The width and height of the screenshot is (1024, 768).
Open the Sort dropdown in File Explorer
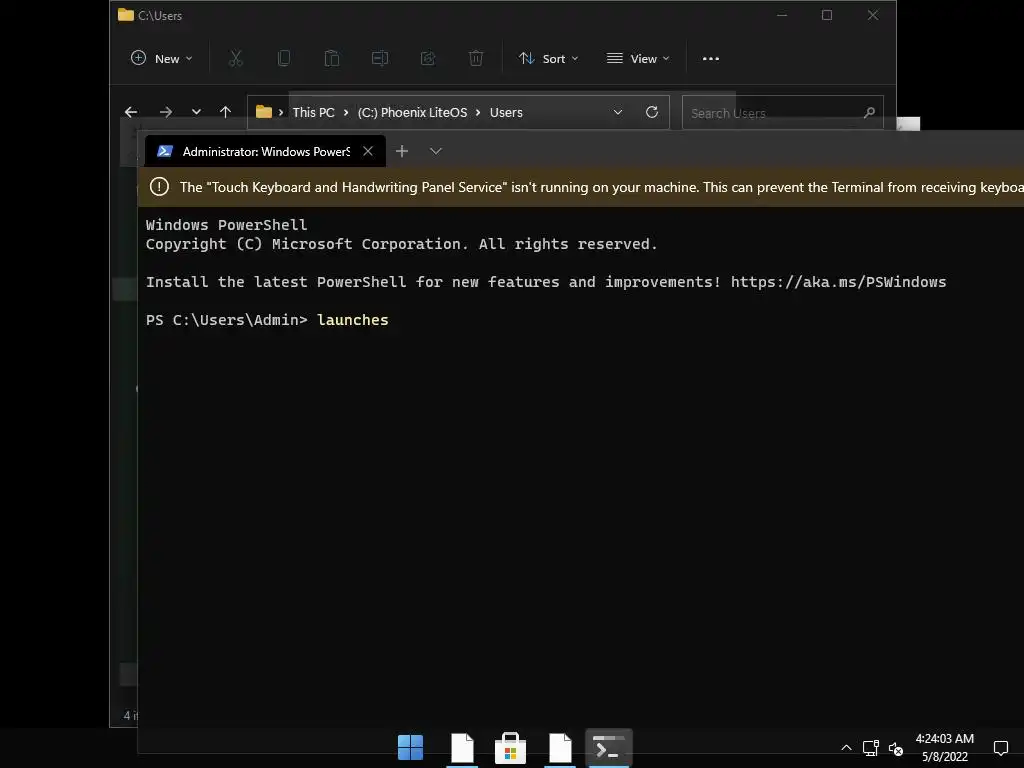548,59
